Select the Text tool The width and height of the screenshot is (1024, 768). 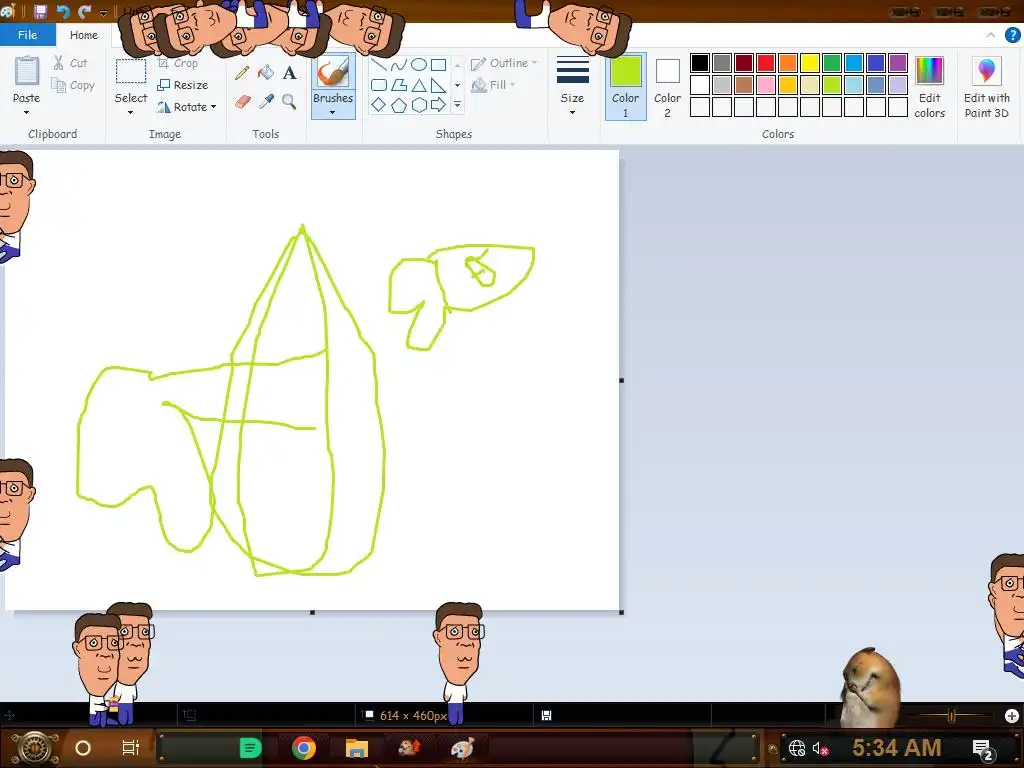coord(289,72)
